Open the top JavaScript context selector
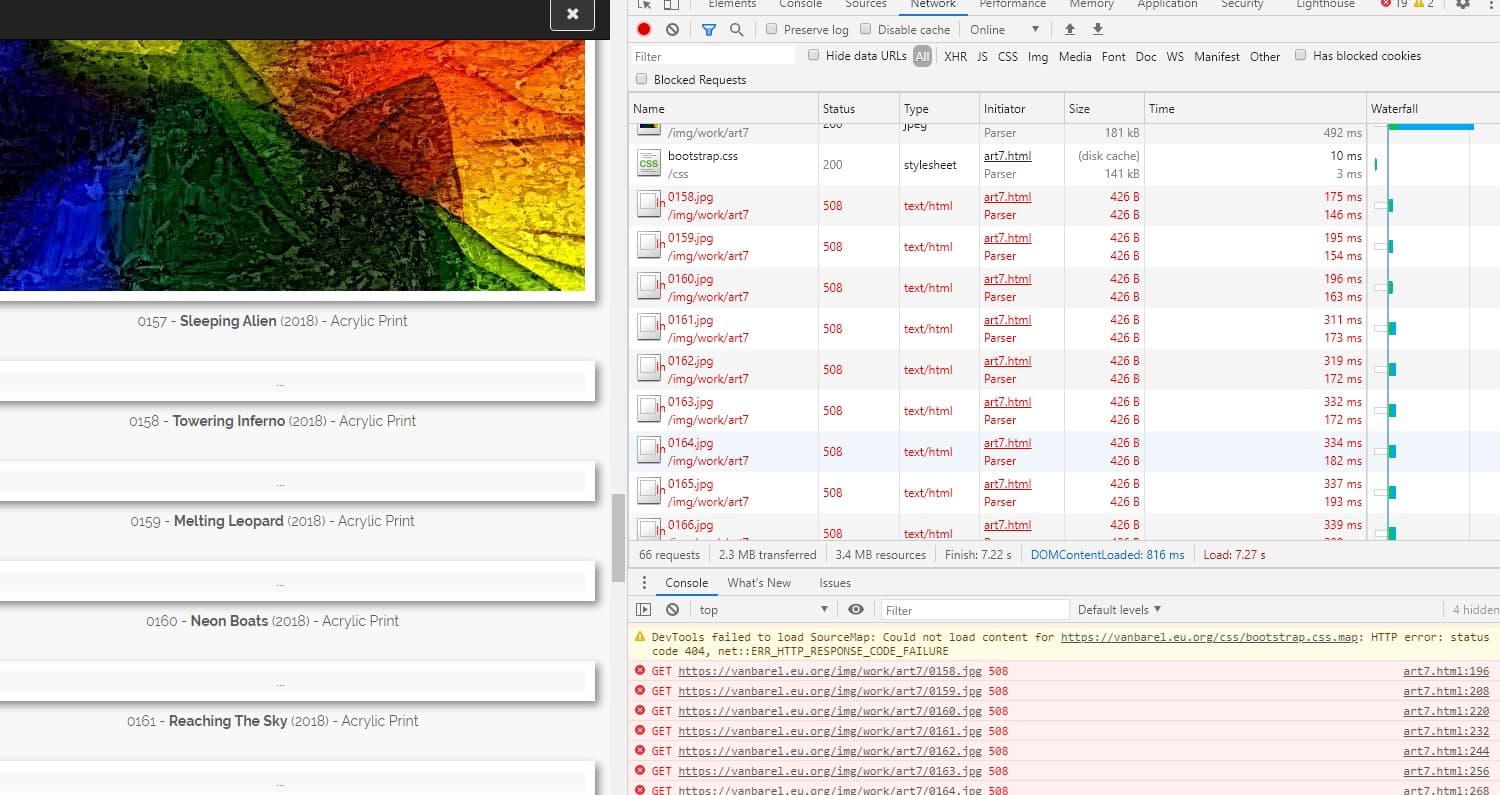 764,610
